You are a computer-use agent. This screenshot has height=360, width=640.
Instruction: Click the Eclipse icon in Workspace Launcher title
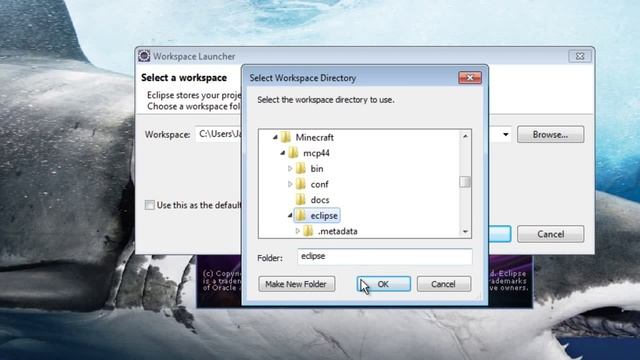pyautogui.click(x=144, y=56)
